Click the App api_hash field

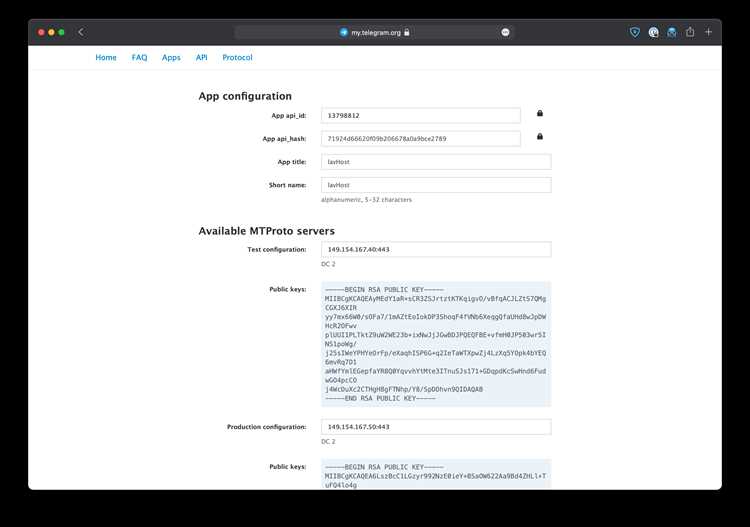pos(421,139)
